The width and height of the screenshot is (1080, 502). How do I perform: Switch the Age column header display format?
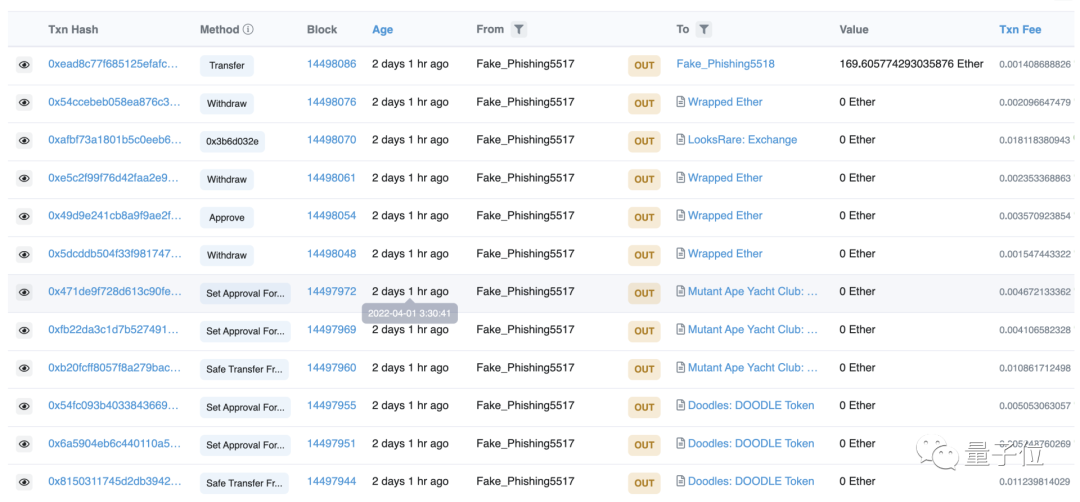[x=382, y=30]
